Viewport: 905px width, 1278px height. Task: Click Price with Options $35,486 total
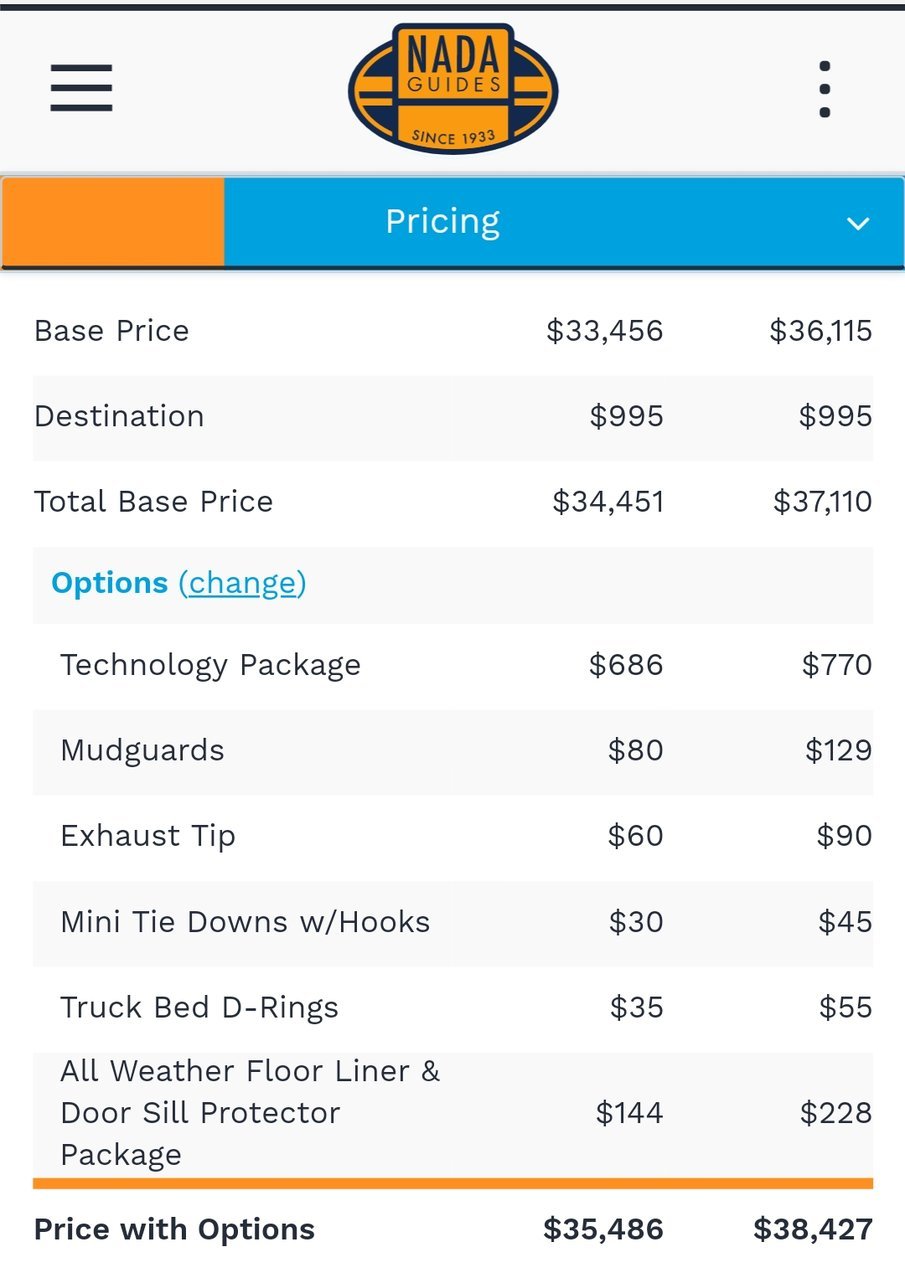point(603,1229)
